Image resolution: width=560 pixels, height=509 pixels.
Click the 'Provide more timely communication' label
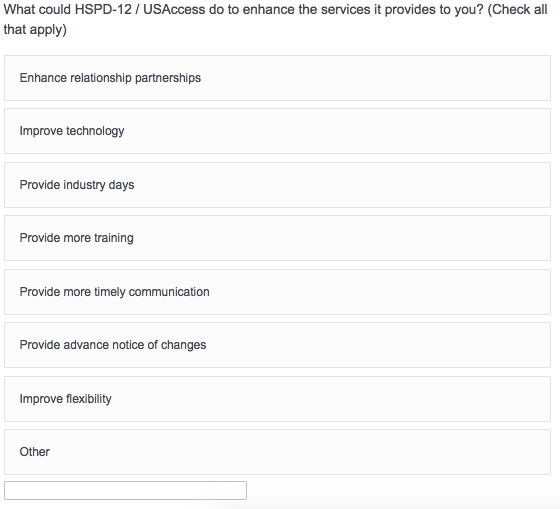click(114, 292)
